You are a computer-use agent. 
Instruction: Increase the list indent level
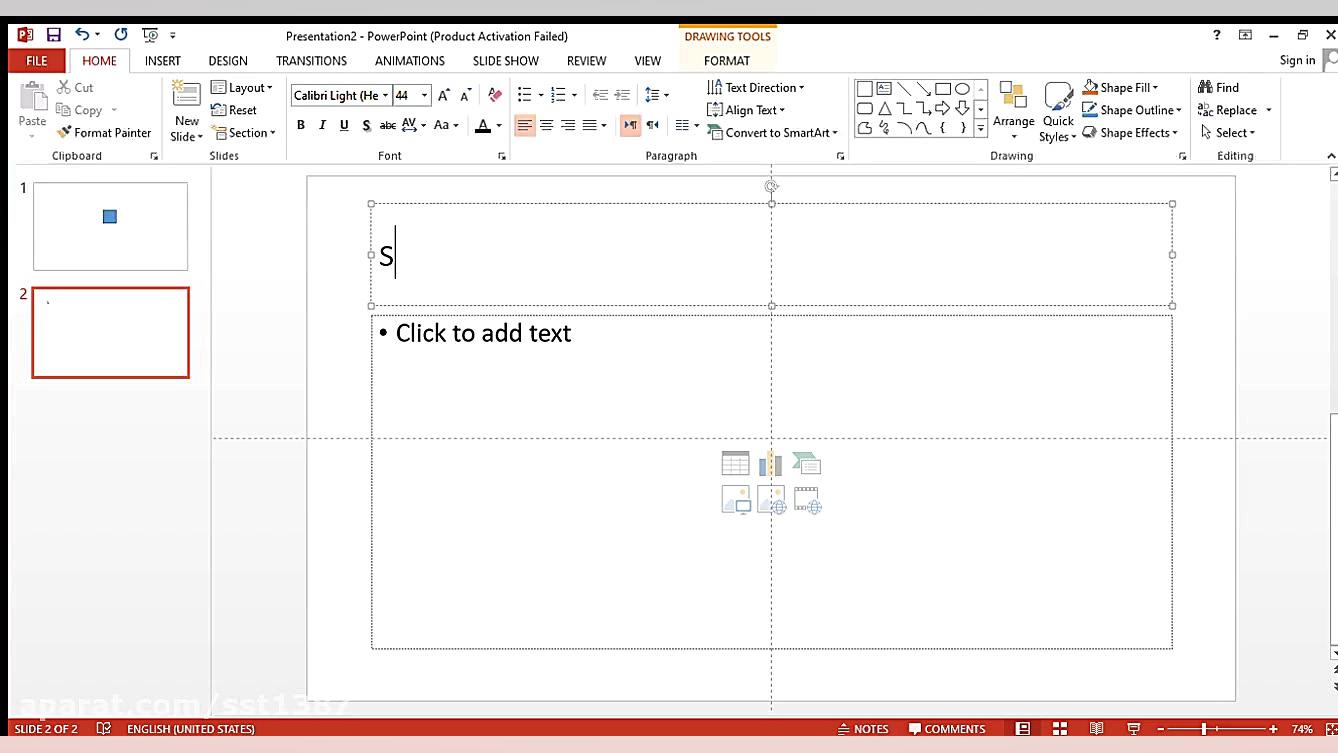(622, 95)
